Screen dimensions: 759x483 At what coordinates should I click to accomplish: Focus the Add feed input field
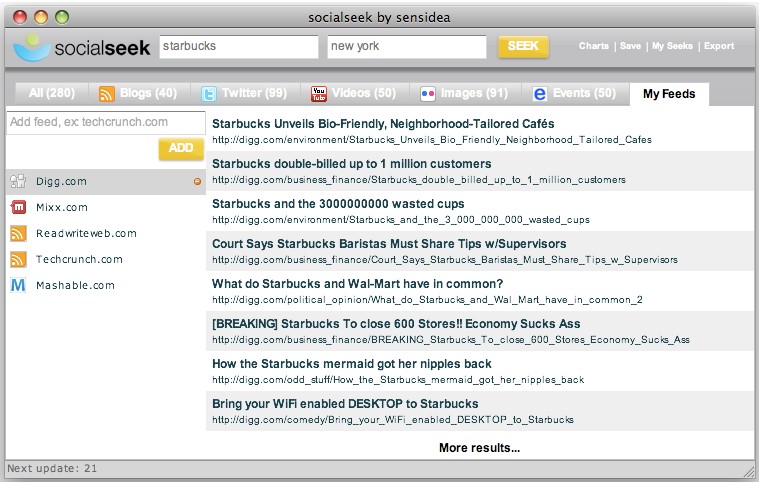(x=106, y=122)
